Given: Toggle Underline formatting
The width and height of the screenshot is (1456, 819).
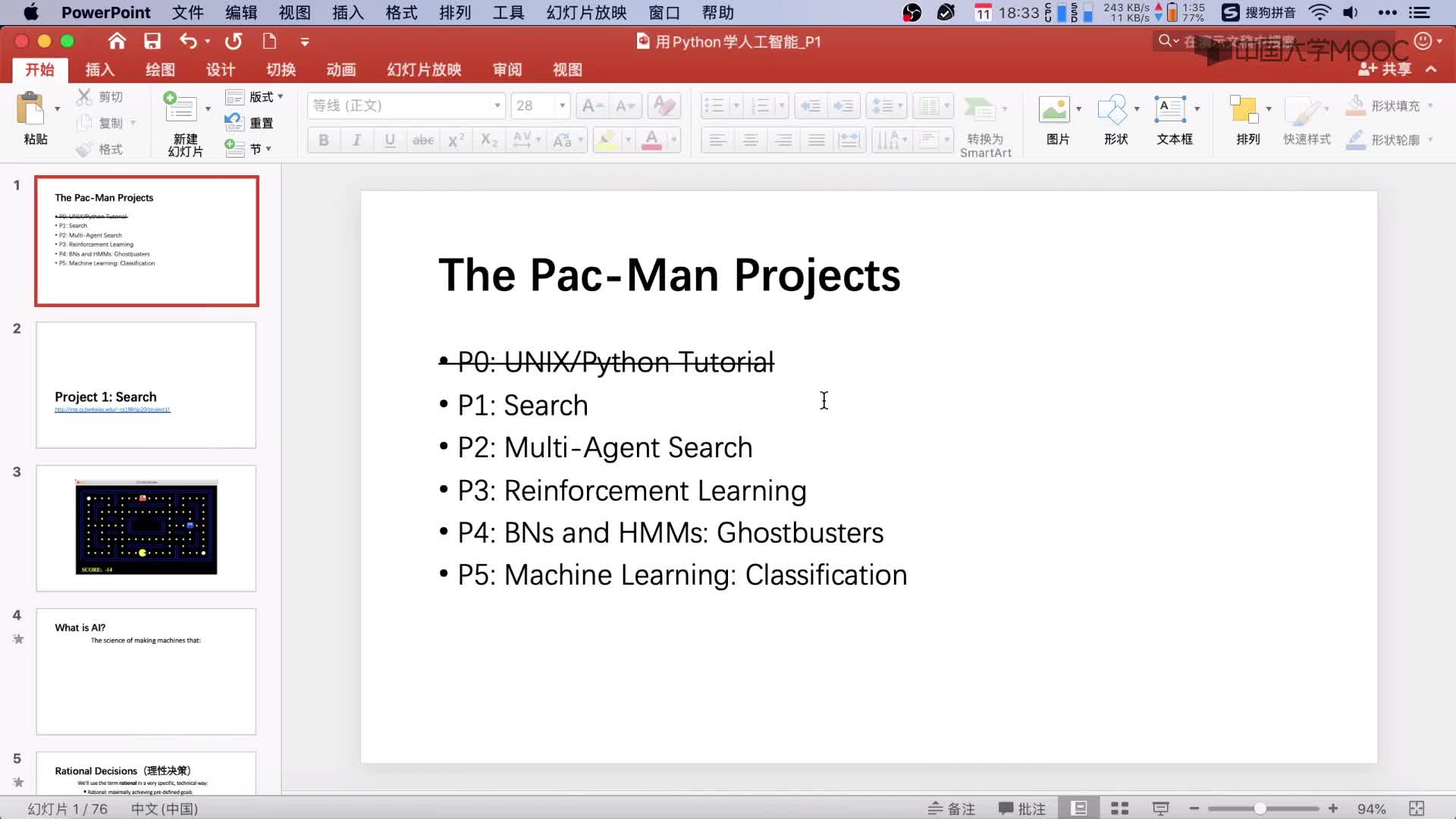Looking at the screenshot, I should click(390, 140).
